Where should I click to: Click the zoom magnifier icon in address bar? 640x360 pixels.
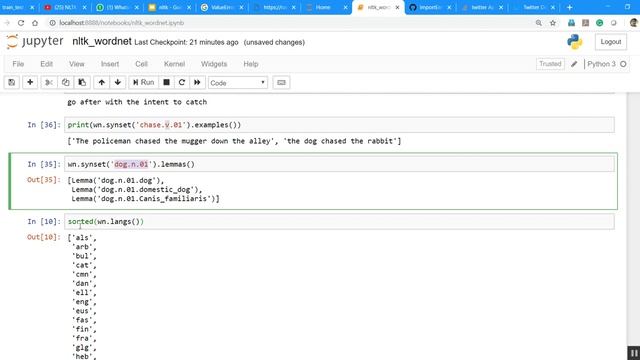coord(539,23)
